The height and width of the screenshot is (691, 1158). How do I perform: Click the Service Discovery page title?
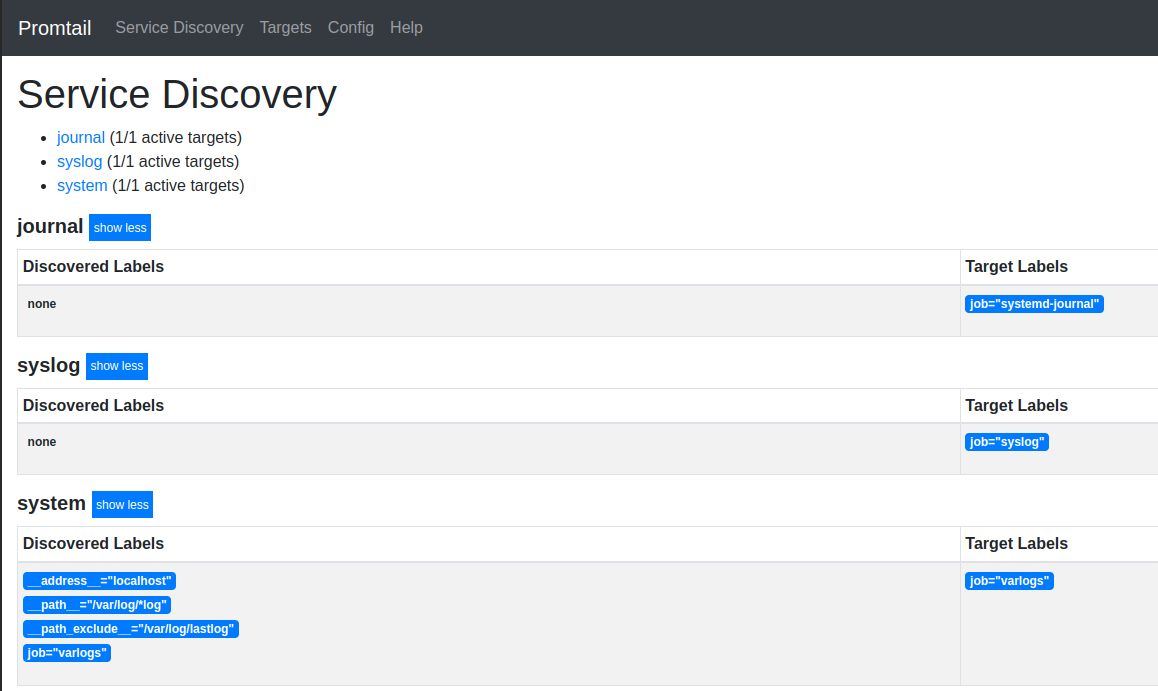tap(177, 94)
